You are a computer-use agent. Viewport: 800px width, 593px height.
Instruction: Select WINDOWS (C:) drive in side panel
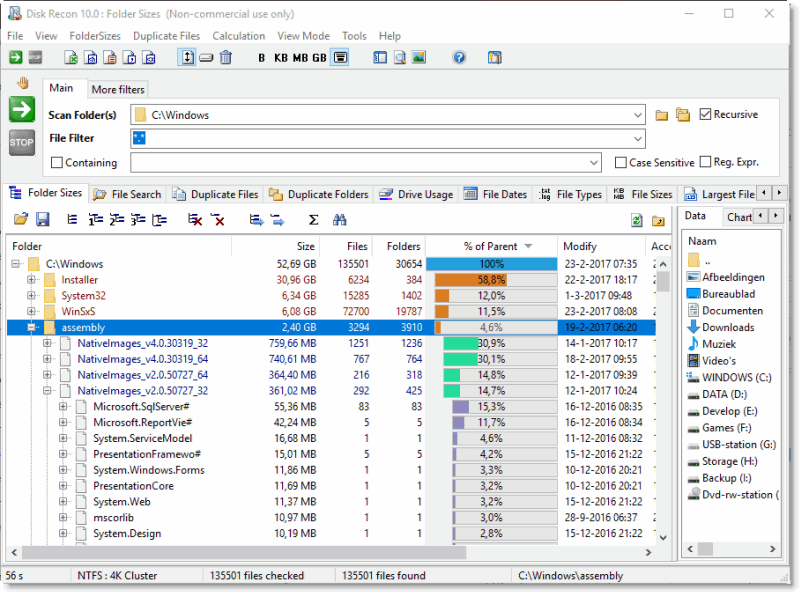[730, 377]
